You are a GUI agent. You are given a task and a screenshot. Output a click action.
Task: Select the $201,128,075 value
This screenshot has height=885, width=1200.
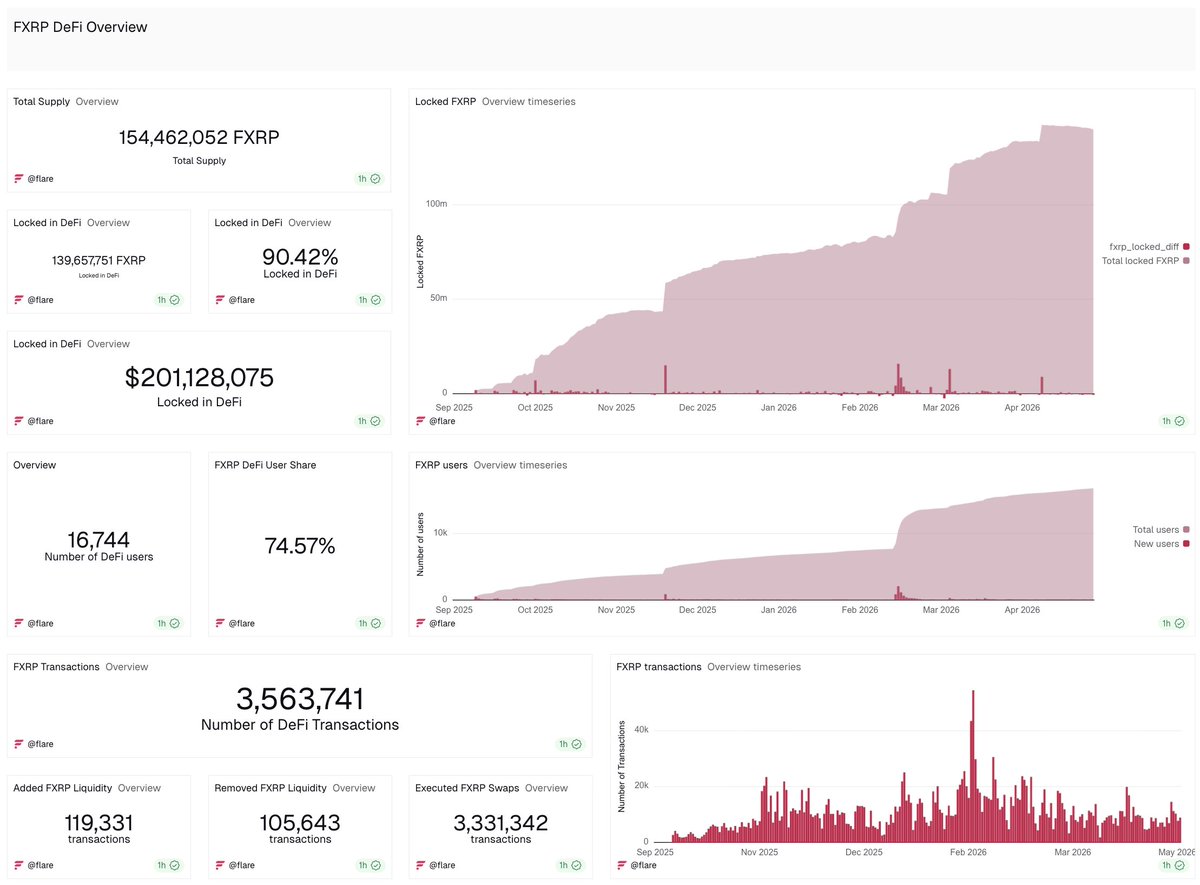point(199,378)
